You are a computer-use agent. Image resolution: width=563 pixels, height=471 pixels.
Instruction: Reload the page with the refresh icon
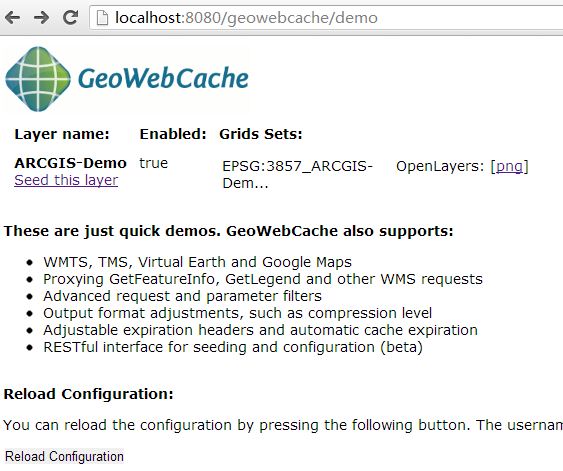tap(70, 17)
